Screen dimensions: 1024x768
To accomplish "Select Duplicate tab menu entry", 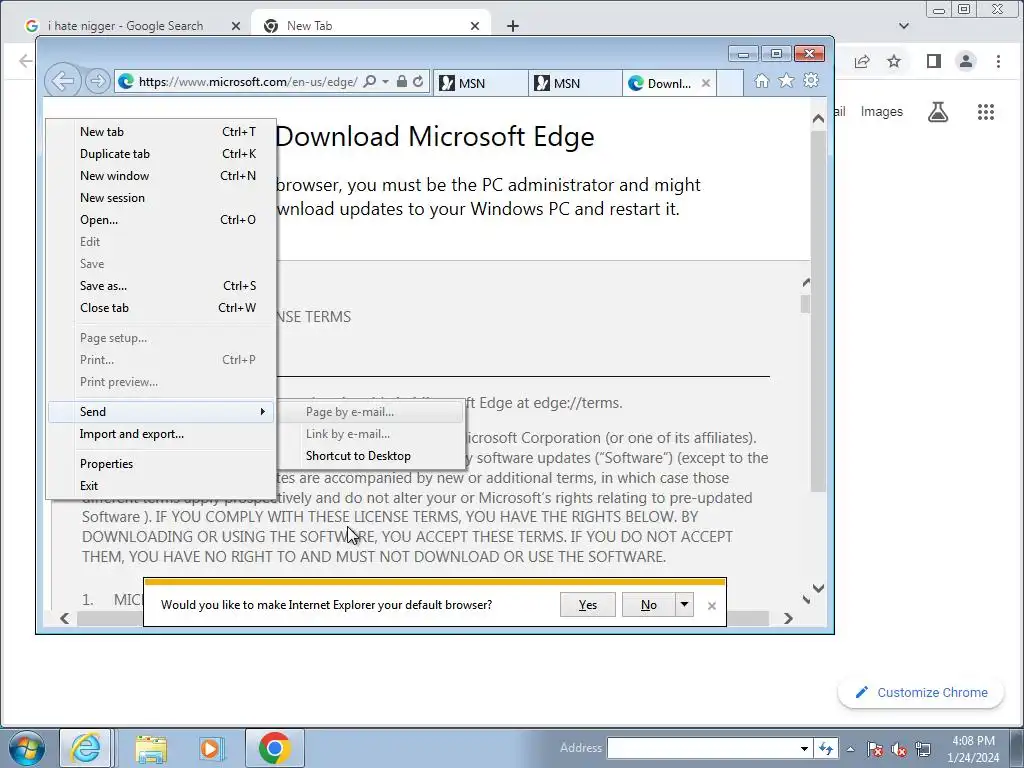I will click(161, 154).
